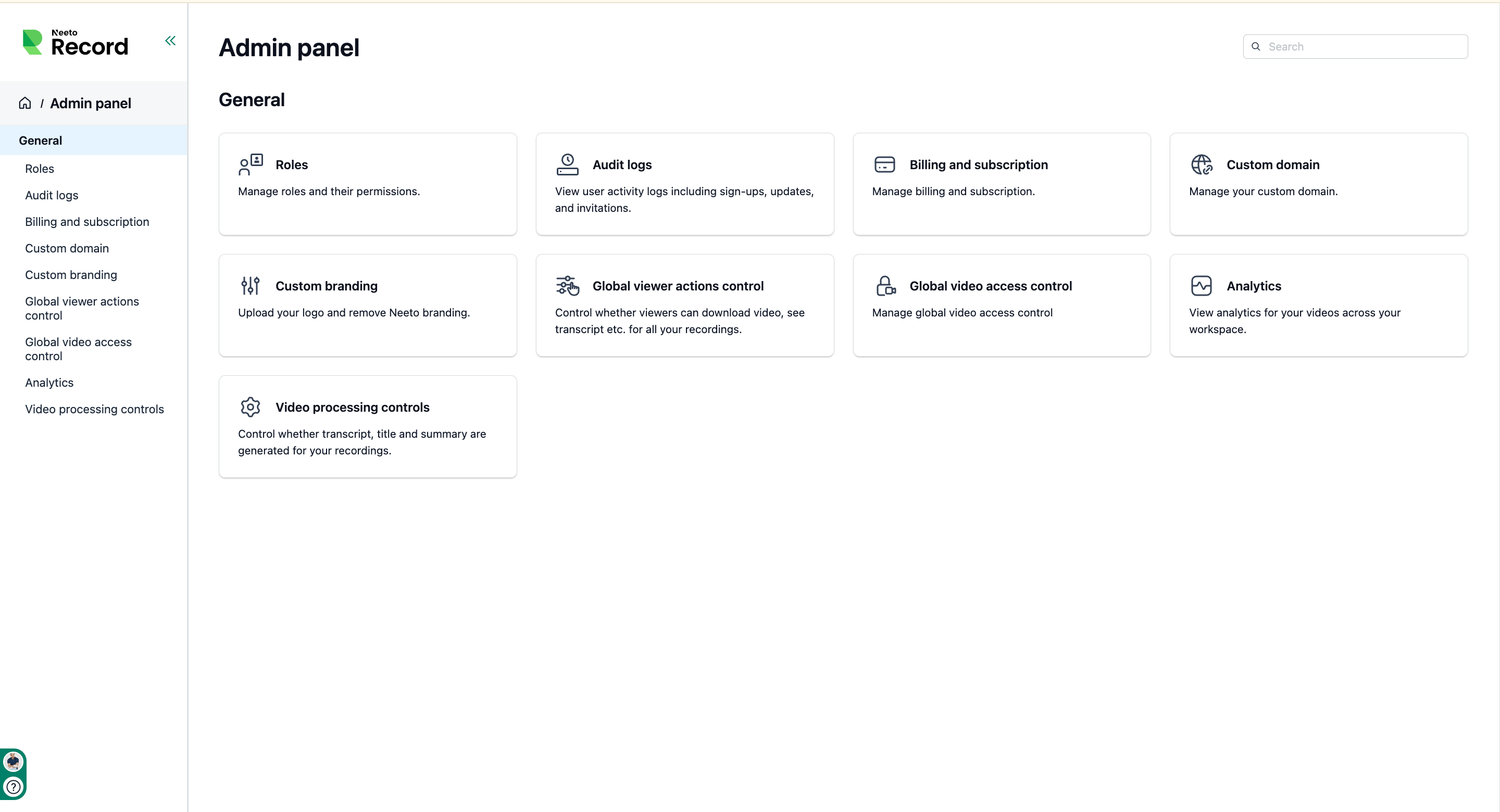Open Custom branding sidebar link
Image resolution: width=1500 pixels, height=812 pixels.
71,275
